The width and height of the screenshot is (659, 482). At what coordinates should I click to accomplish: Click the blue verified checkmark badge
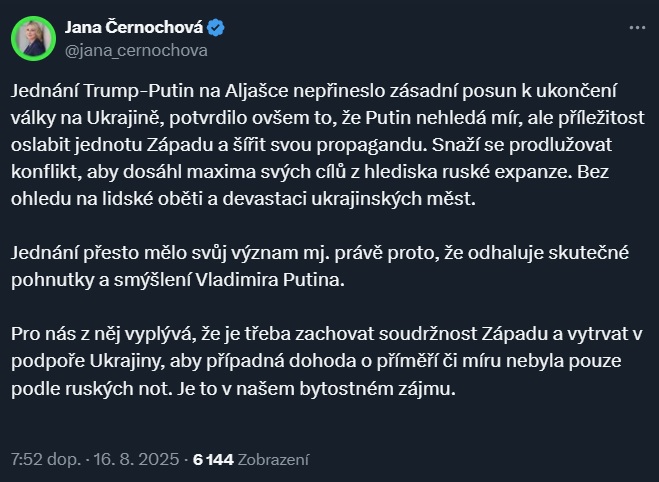point(216,28)
